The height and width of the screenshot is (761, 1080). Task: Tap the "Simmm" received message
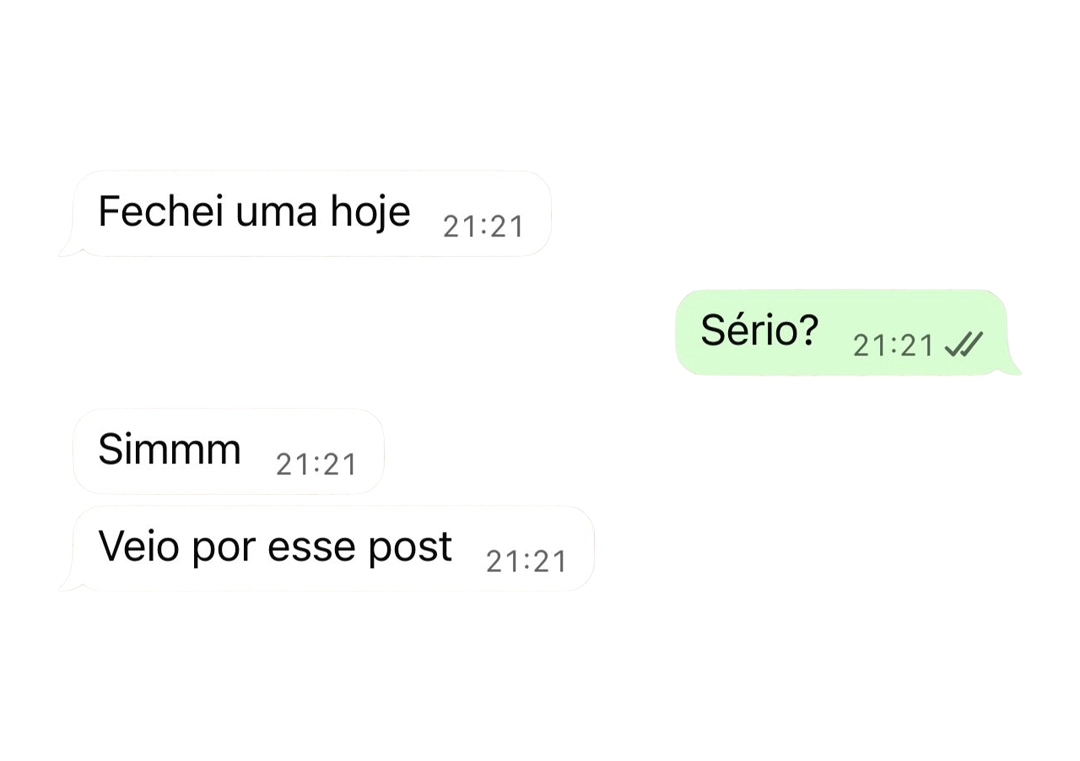228,451
